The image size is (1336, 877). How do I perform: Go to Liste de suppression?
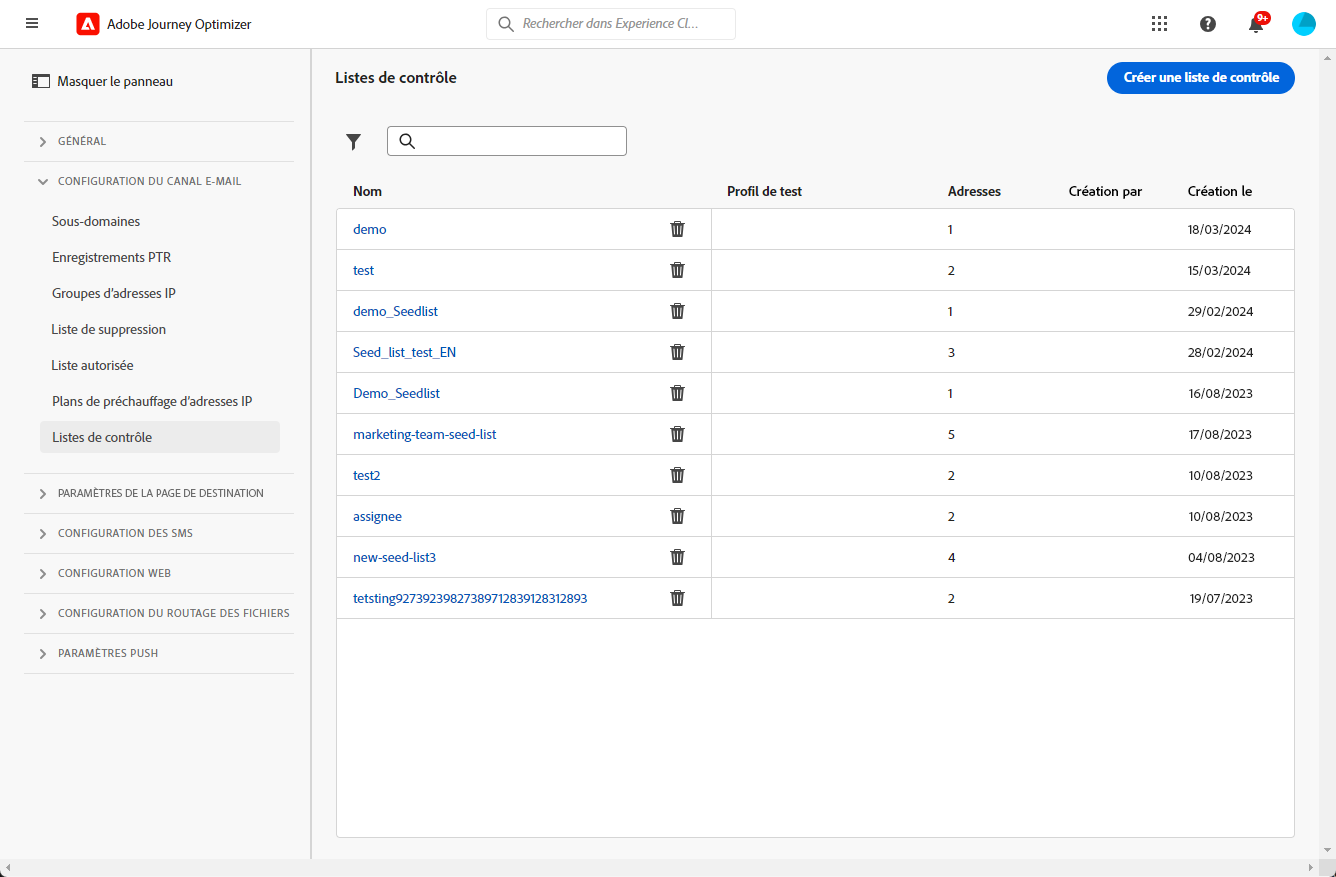tap(109, 329)
